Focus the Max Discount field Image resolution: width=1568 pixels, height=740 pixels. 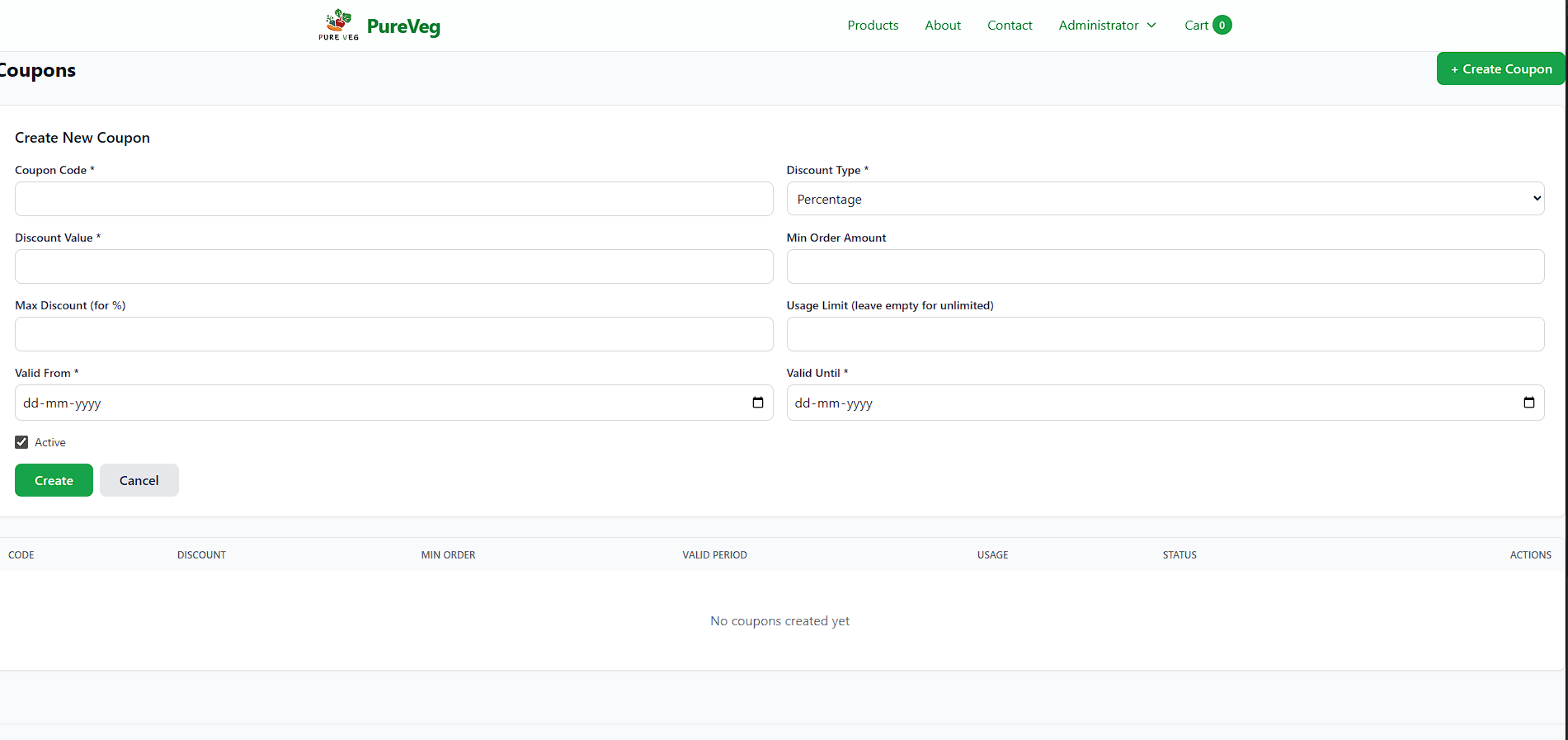394,334
